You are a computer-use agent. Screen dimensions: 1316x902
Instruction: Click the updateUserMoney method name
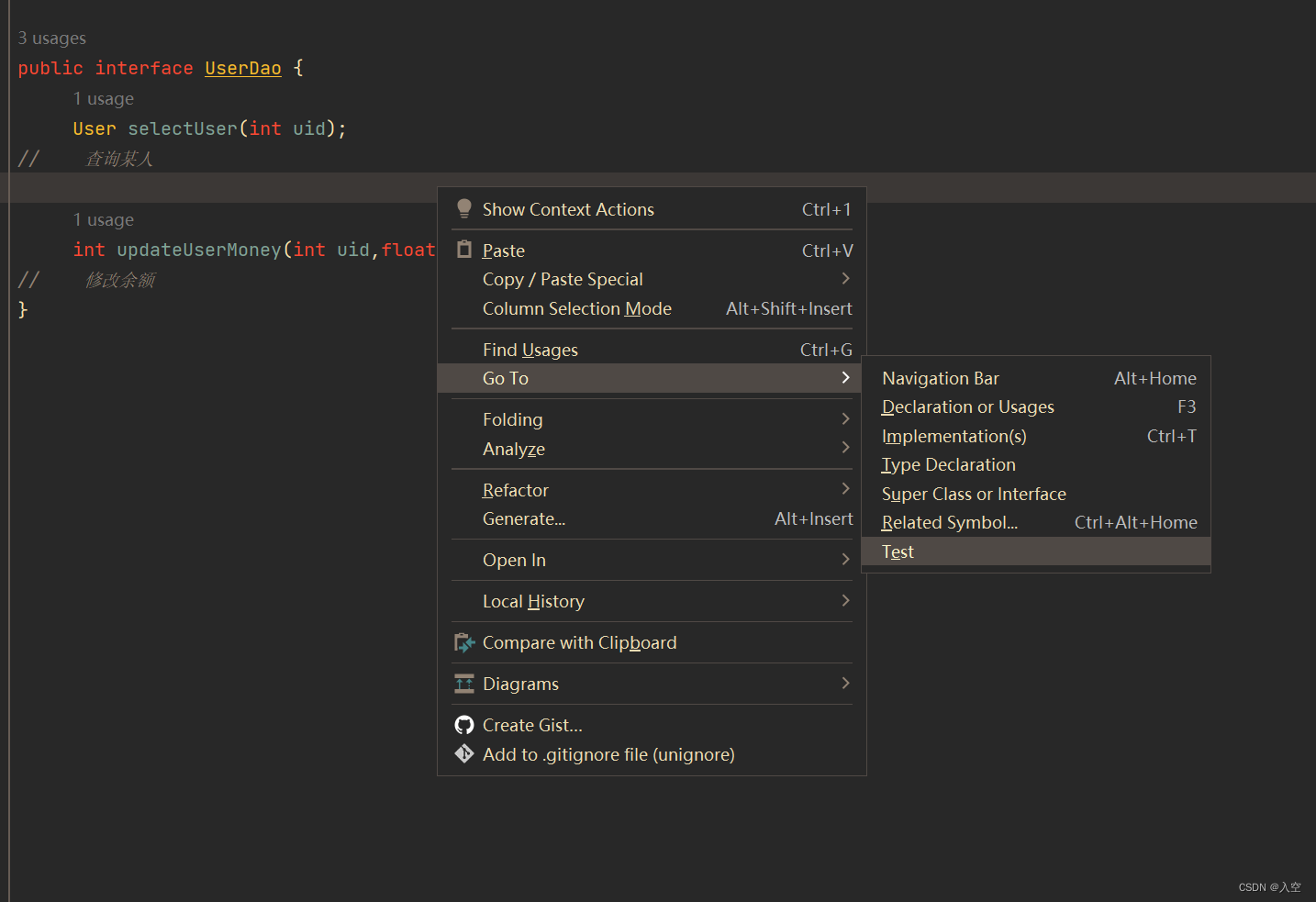[199, 250]
